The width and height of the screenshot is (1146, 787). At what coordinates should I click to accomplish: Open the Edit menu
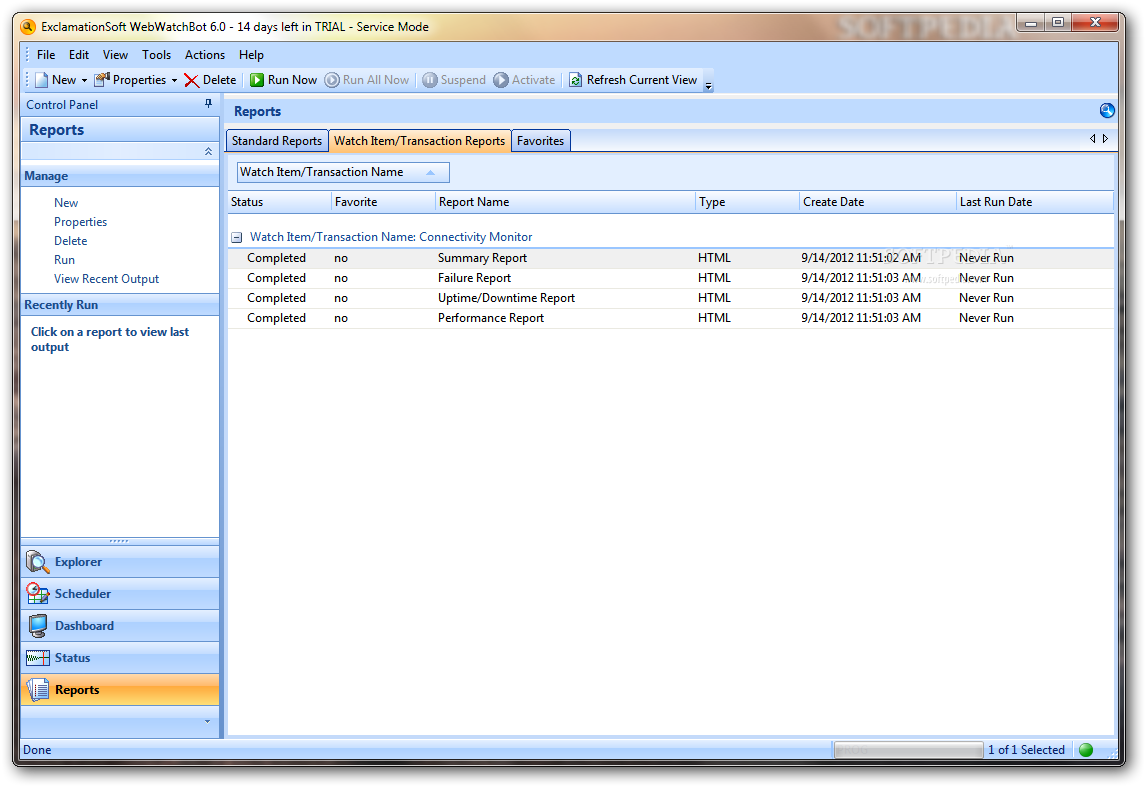click(79, 55)
